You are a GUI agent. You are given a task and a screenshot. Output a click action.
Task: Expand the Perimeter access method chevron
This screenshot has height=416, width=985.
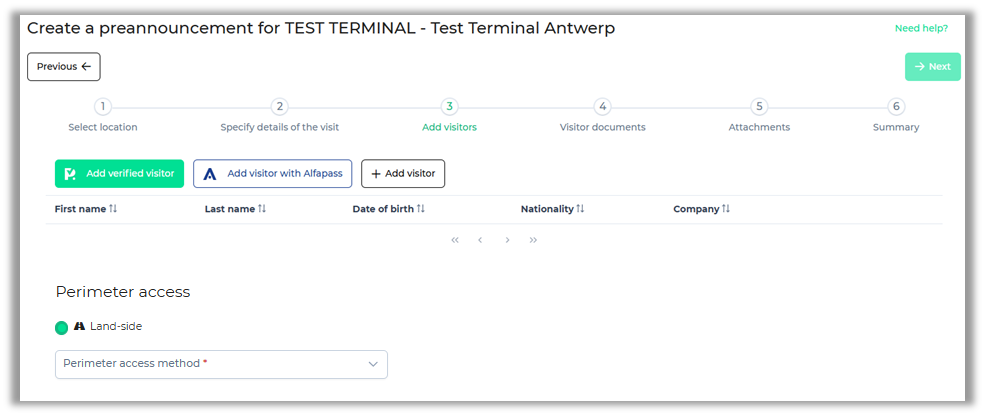click(373, 364)
